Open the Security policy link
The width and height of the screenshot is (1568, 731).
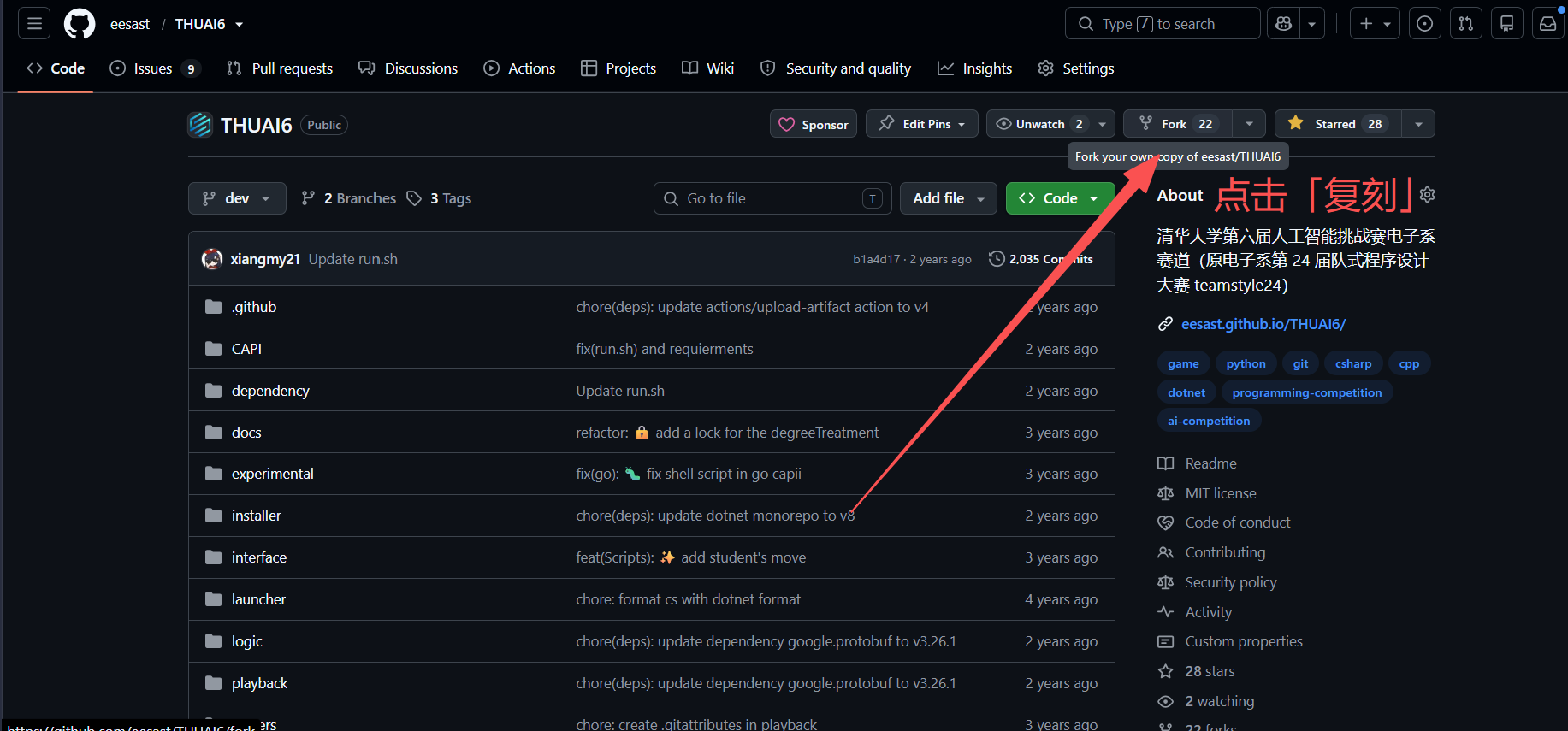click(1217, 582)
